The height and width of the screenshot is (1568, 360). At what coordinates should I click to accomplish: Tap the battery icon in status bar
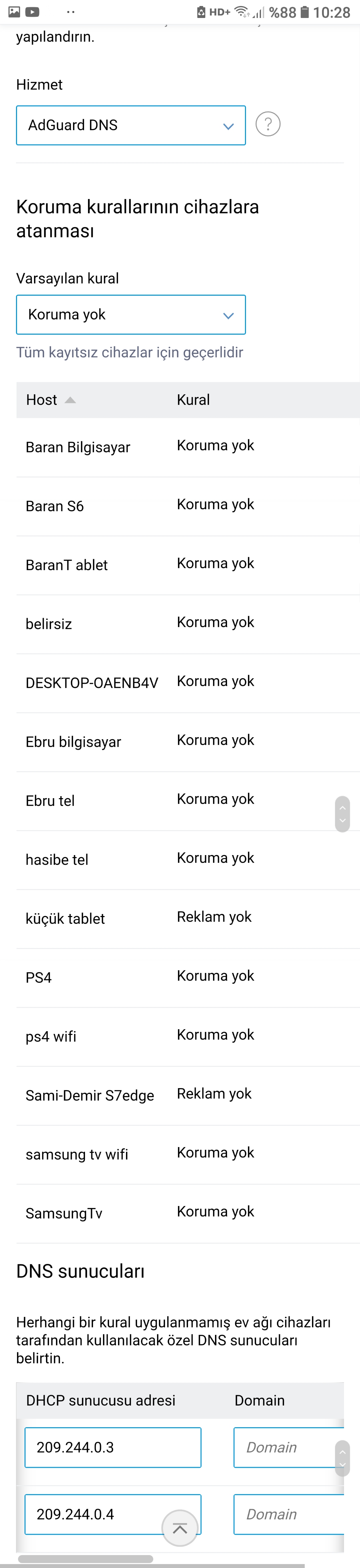[305, 12]
